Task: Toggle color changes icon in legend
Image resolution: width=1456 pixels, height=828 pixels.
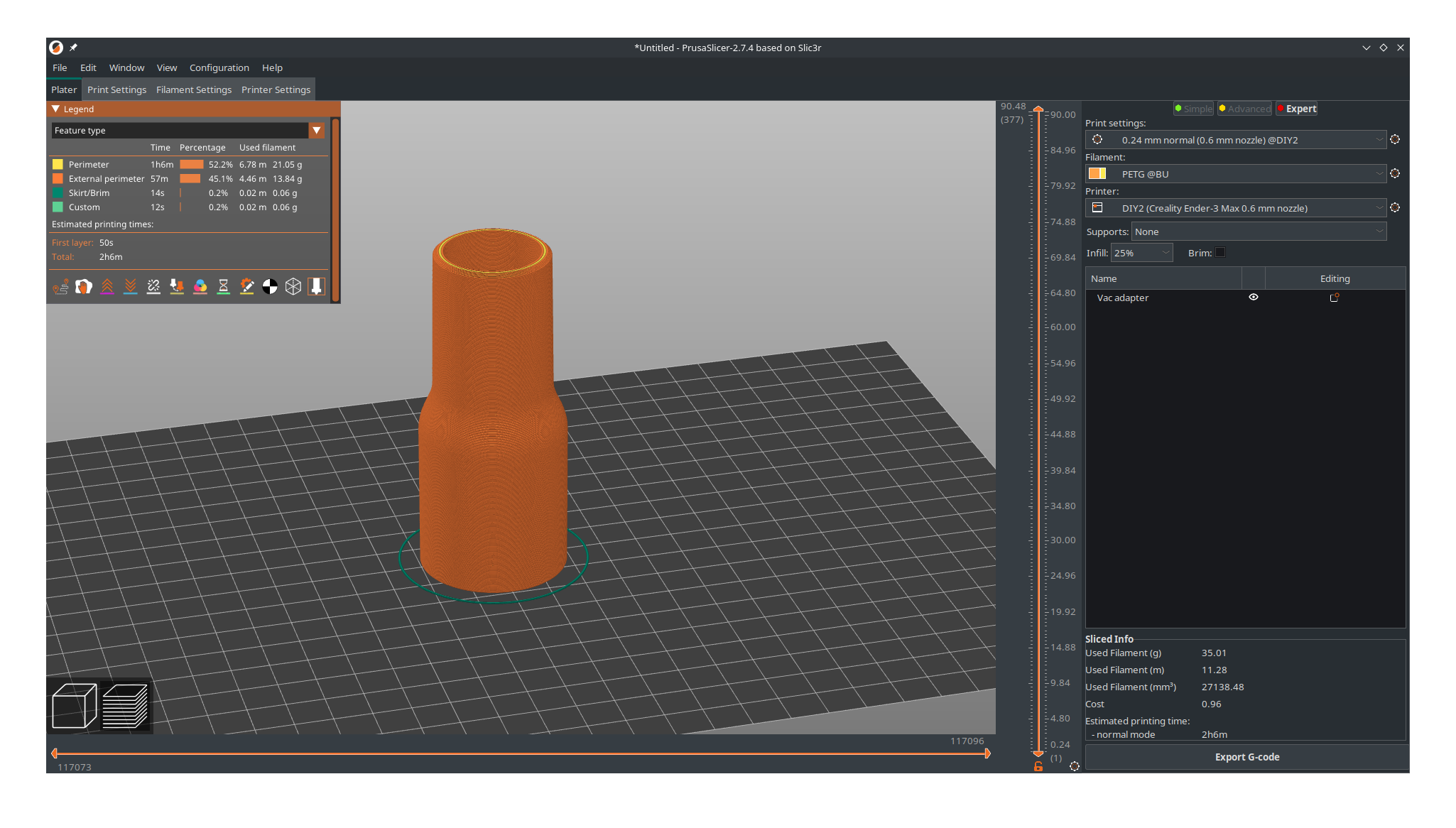Action: [200, 287]
